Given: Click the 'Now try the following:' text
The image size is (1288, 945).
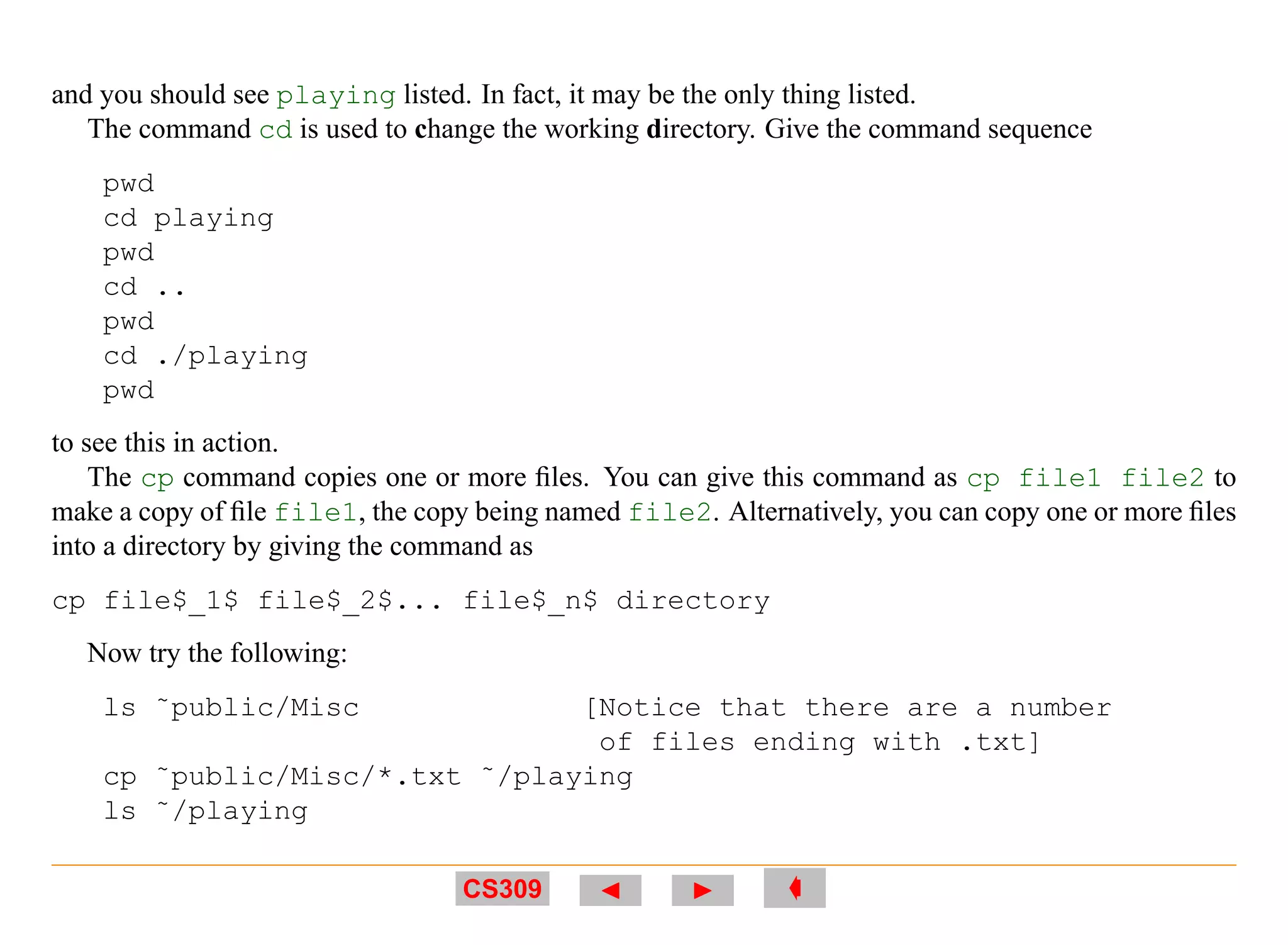Looking at the screenshot, I should coord(217,653).
